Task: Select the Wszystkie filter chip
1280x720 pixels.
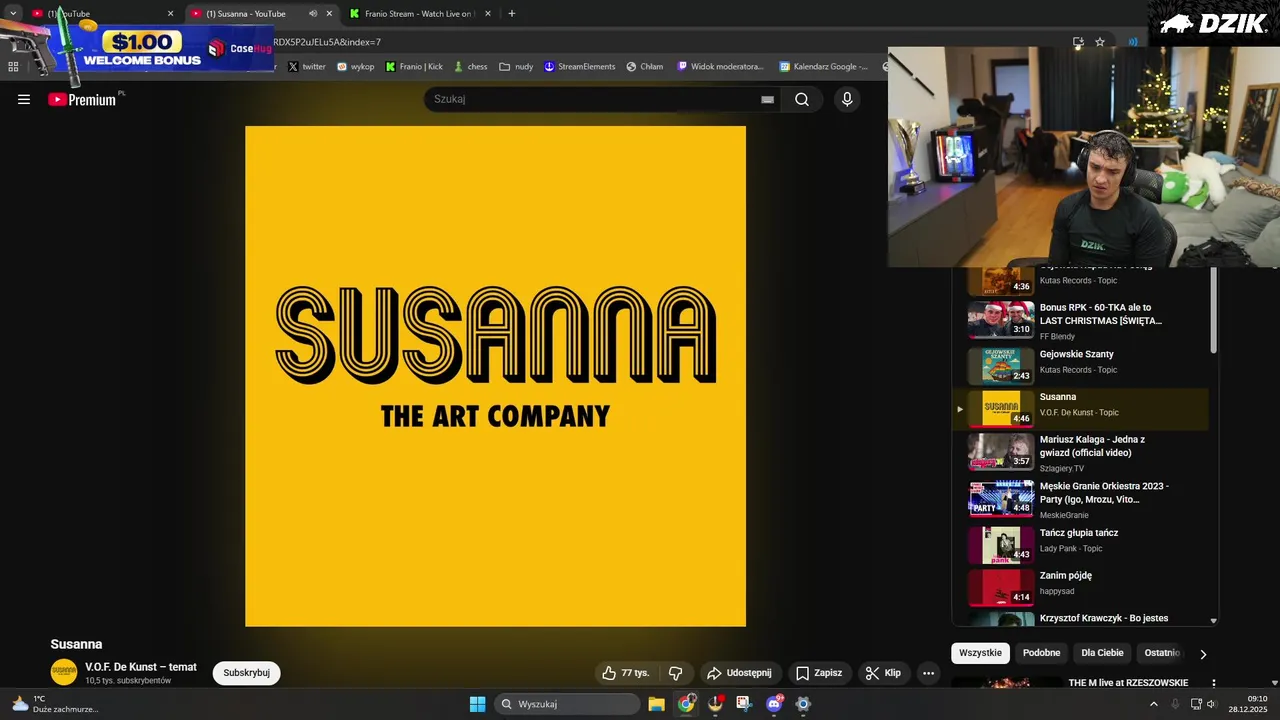Action: coord(980,653)
